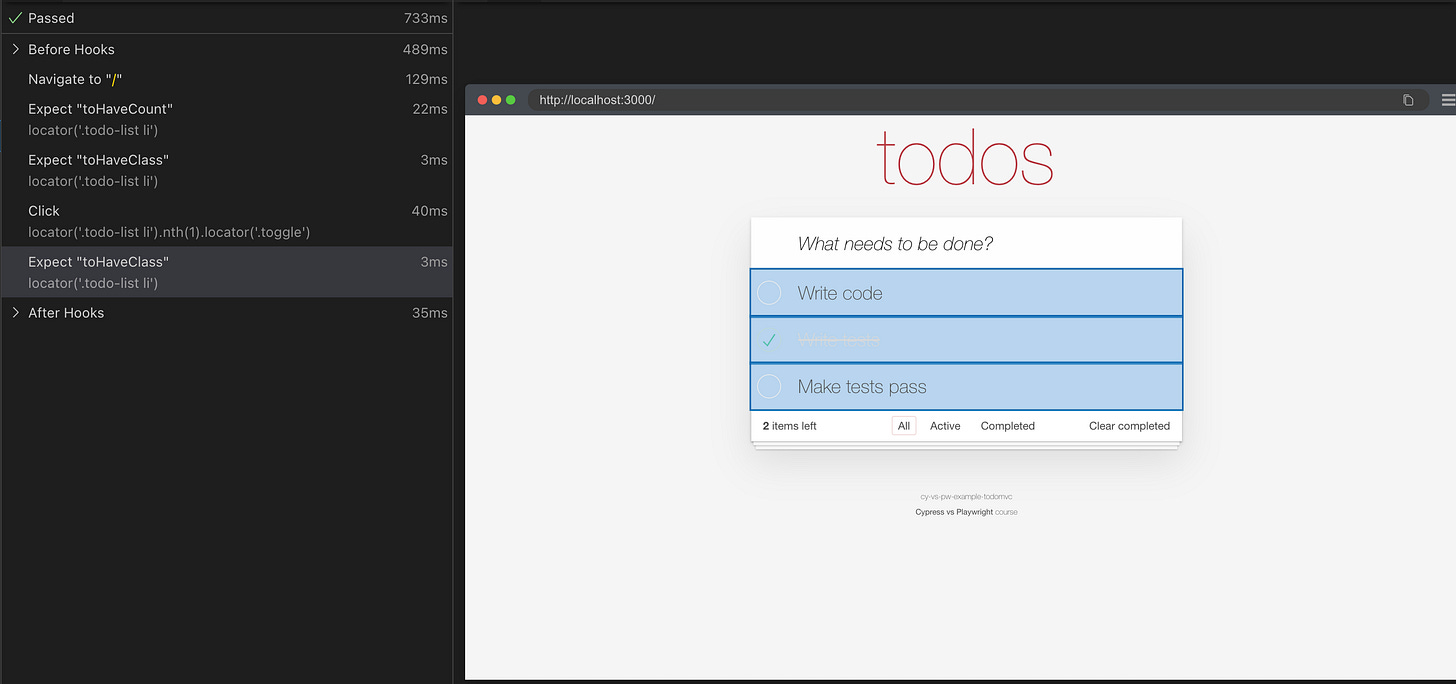Screen dimensions: 1456x684
Task: Click the locator text under Expect "toHaveCount"
Action: pos(93,130)
